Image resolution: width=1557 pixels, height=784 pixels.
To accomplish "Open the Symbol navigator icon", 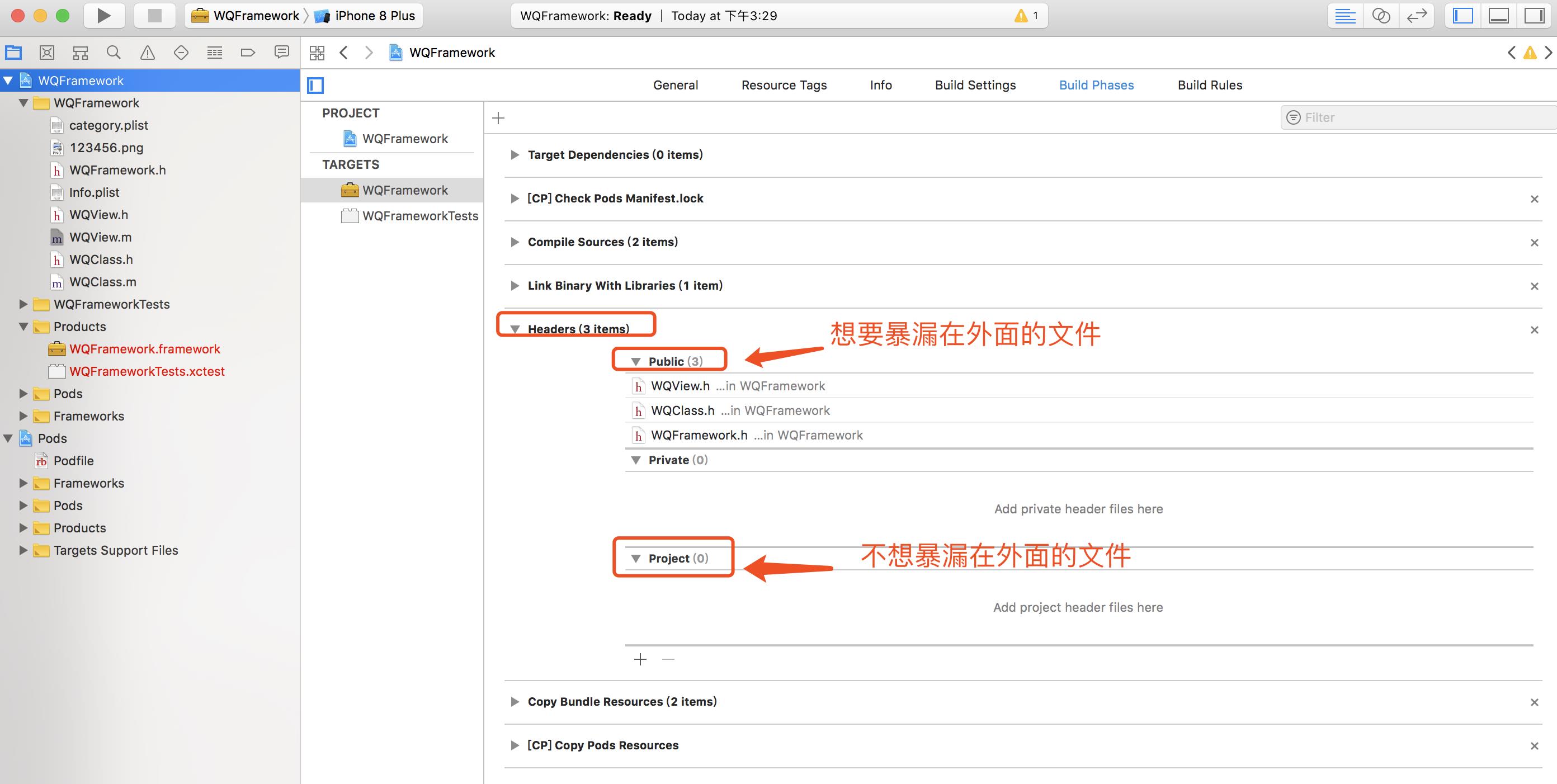I will pyautogui.click(x=81, y=53).
